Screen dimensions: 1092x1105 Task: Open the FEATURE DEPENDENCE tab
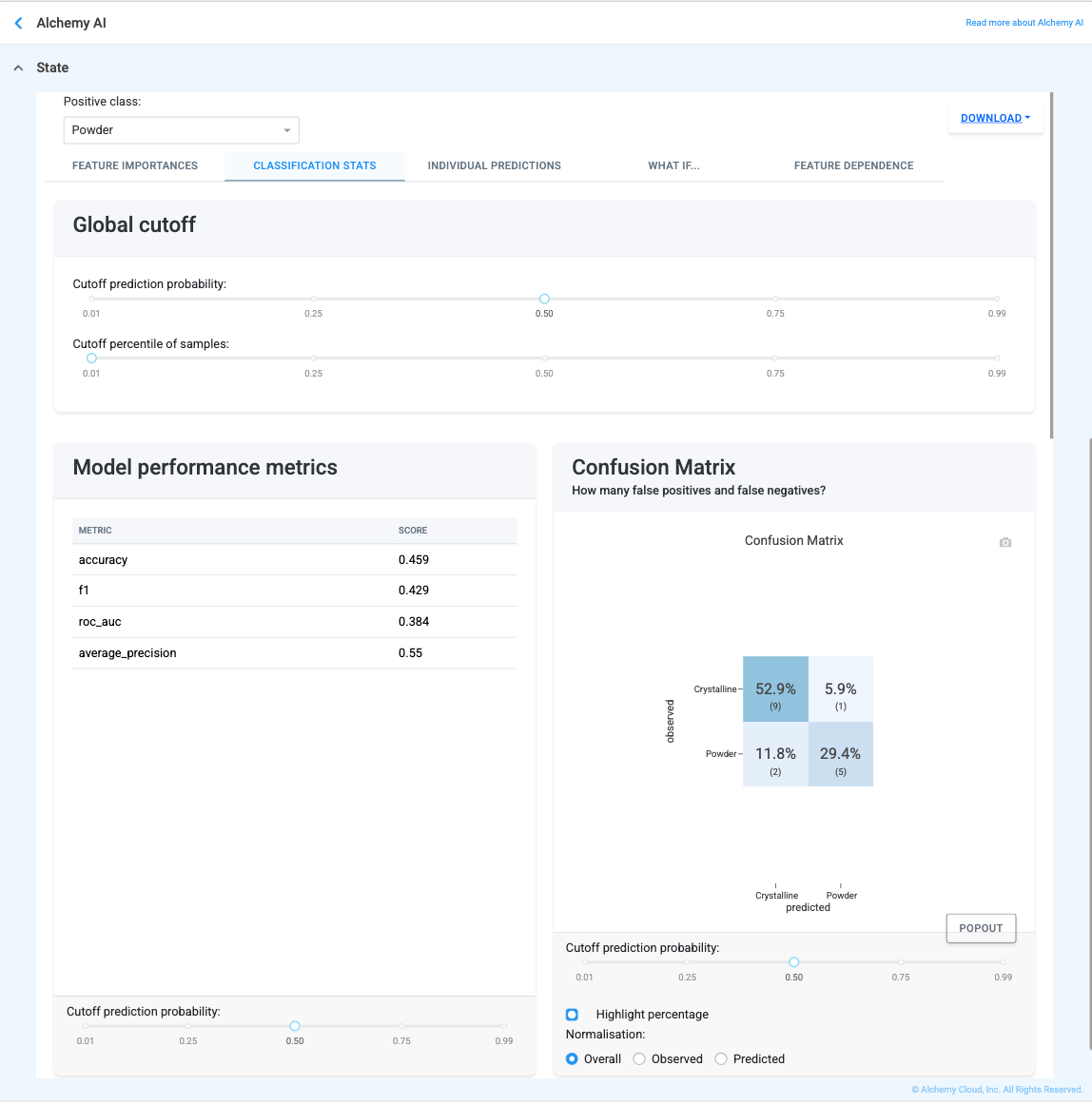pyautogui.click(x=854, y=165)
